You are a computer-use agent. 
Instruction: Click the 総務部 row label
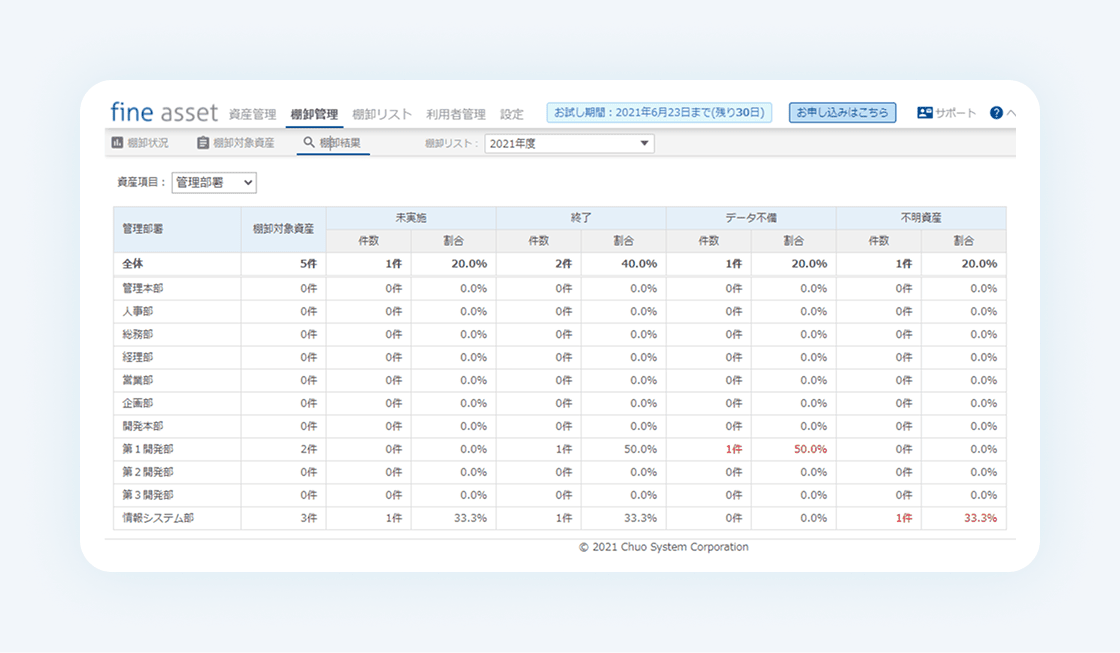coord(137,334)
